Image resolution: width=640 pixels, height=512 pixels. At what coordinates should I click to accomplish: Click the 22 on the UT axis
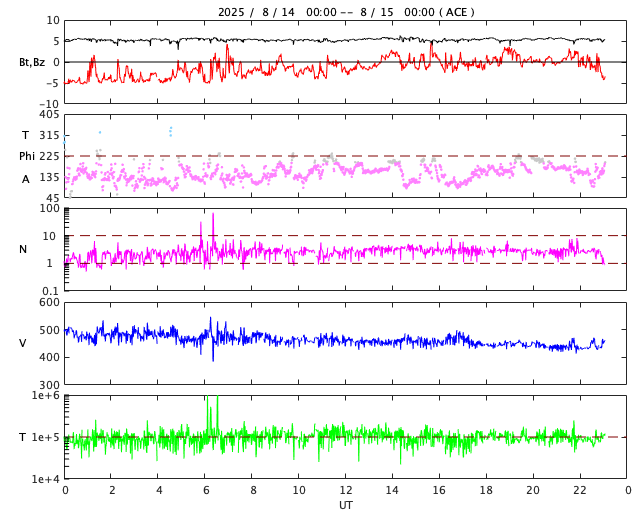pyautogui.click(x=580, y=490)
